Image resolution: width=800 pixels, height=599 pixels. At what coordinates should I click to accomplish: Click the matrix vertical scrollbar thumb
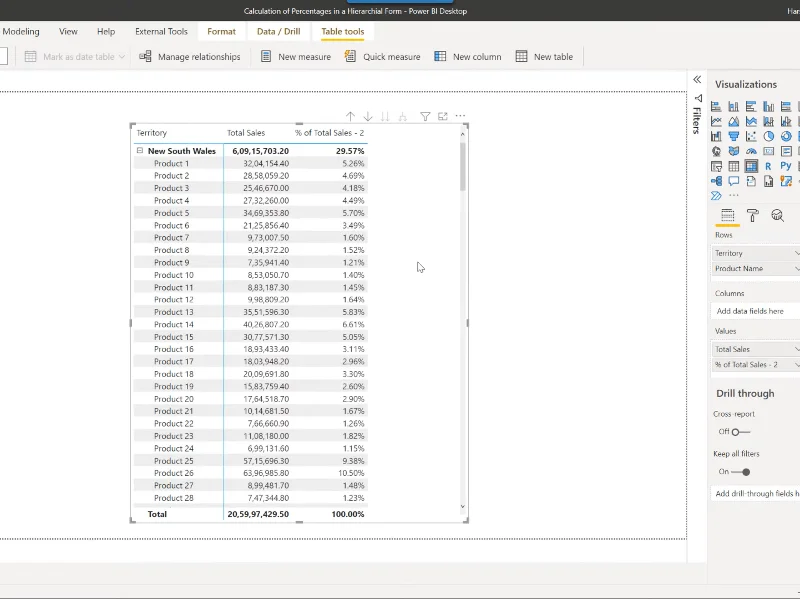463,167
